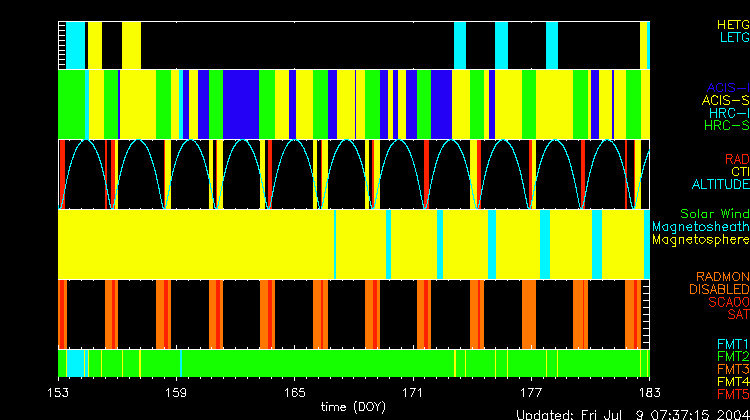Click the ACIS-S legend text
The width and height of the screenshot is (750, 420).
click(725, 100)
